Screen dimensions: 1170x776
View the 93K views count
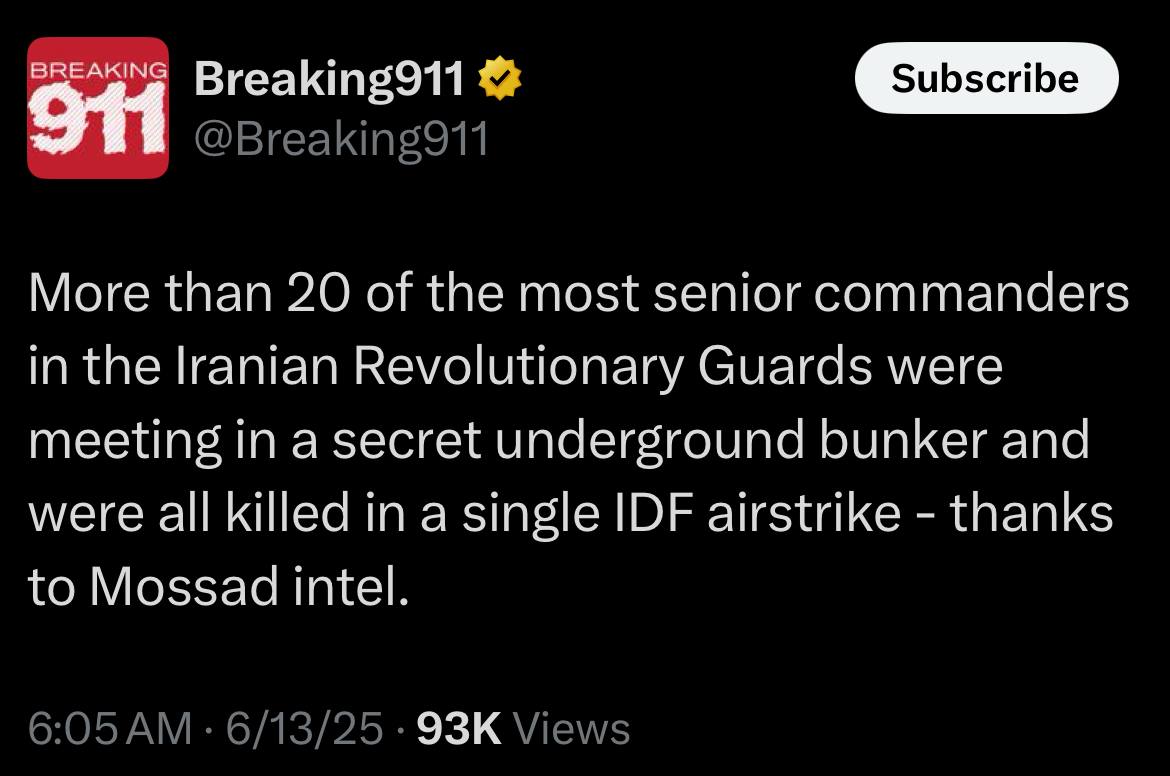click(458, 728)
